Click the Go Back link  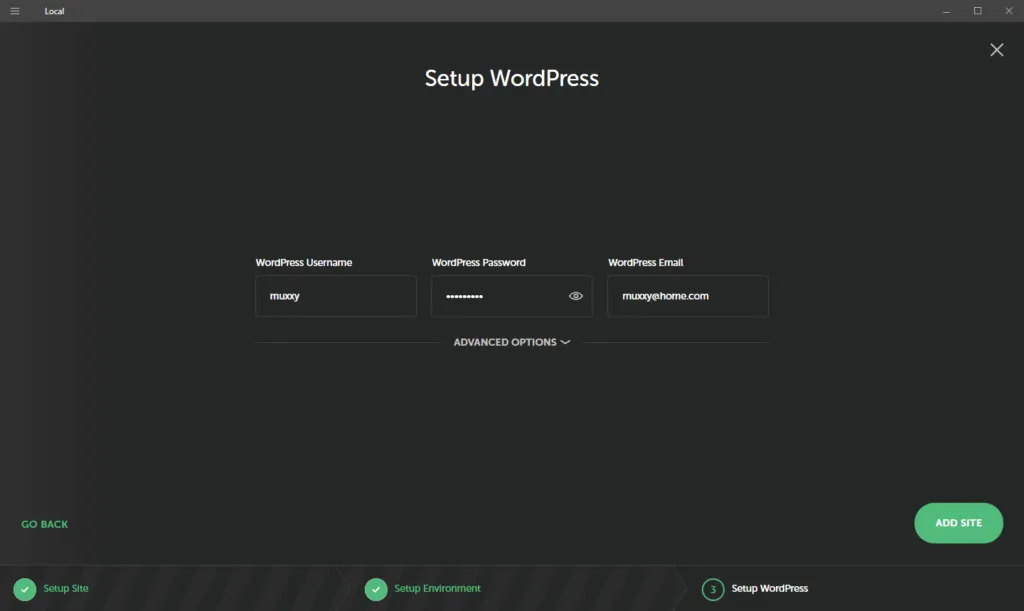(44, 524)
